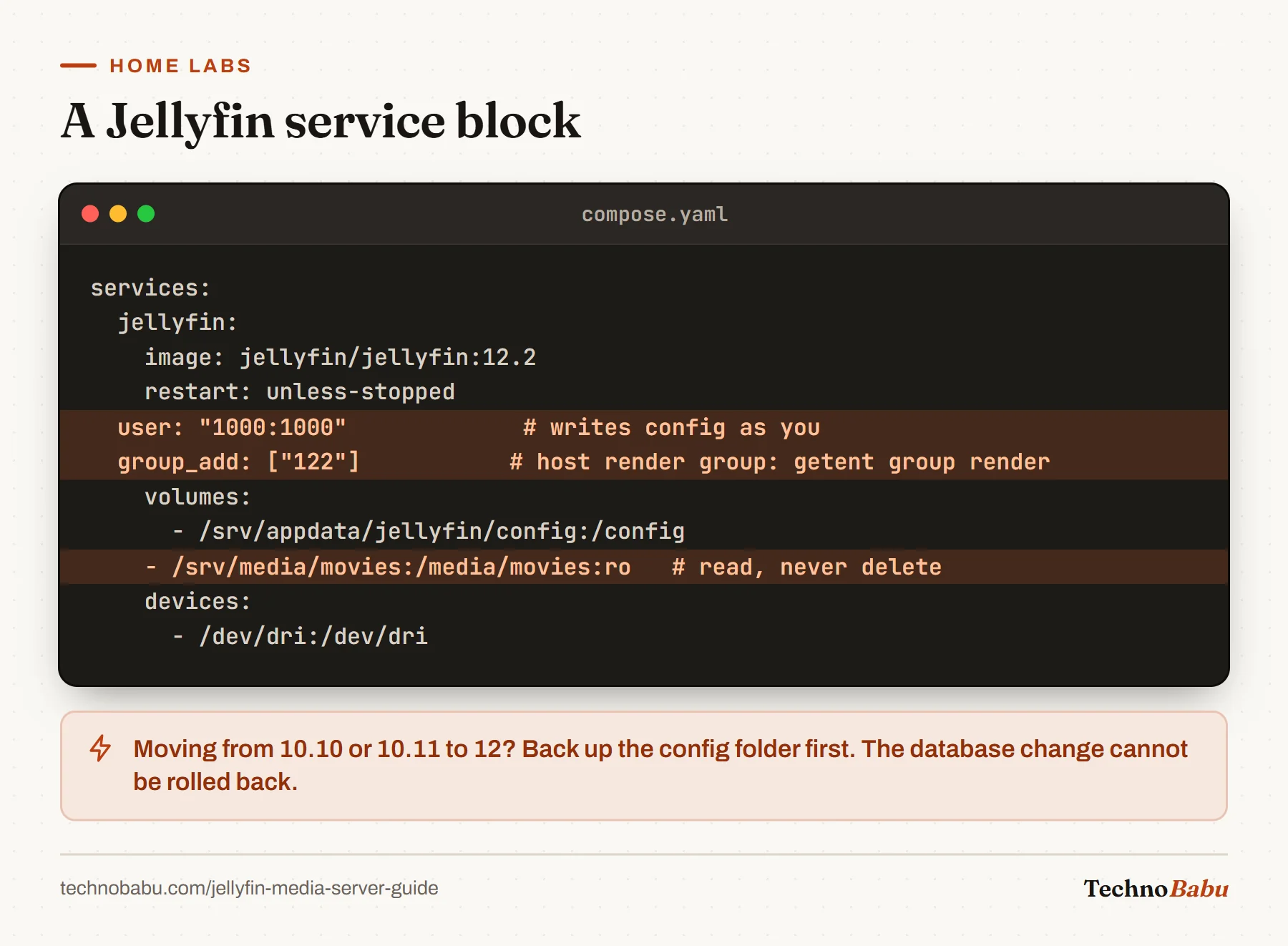Click the HOME LABS category label

click(x=180, y=66)
